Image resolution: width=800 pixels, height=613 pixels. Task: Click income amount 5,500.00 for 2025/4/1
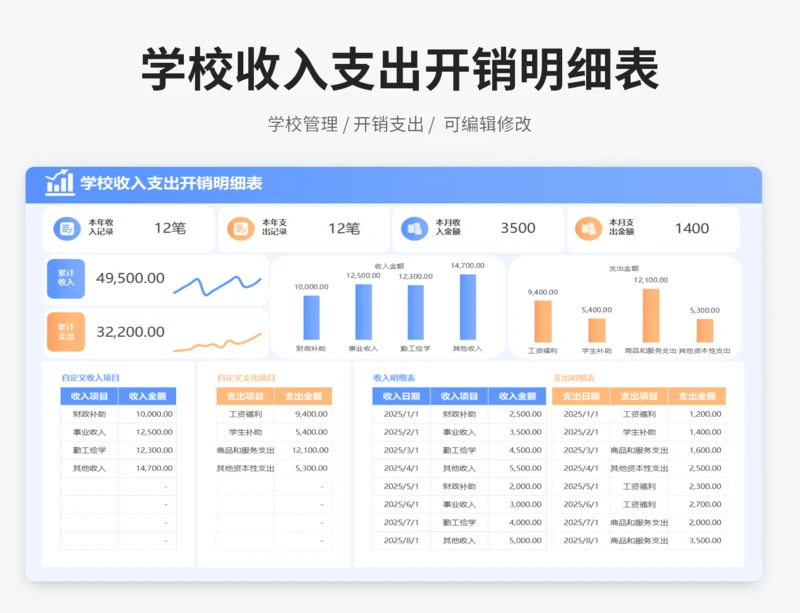(x=517, y=468)
